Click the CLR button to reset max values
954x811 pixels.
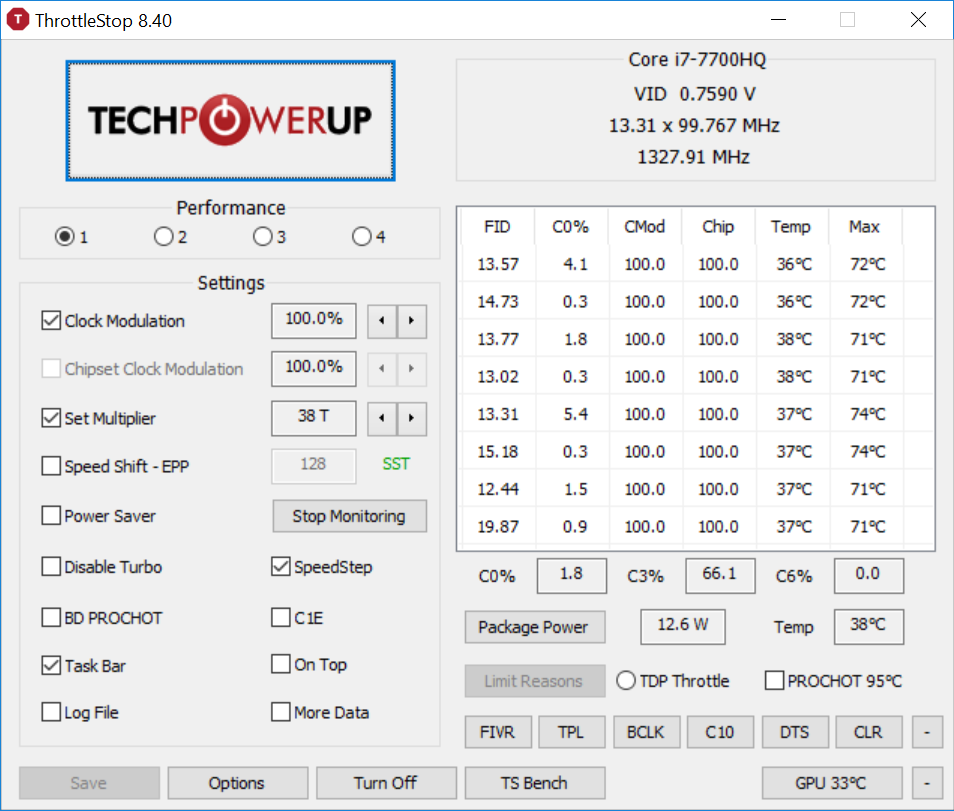(x=868, y=732)
